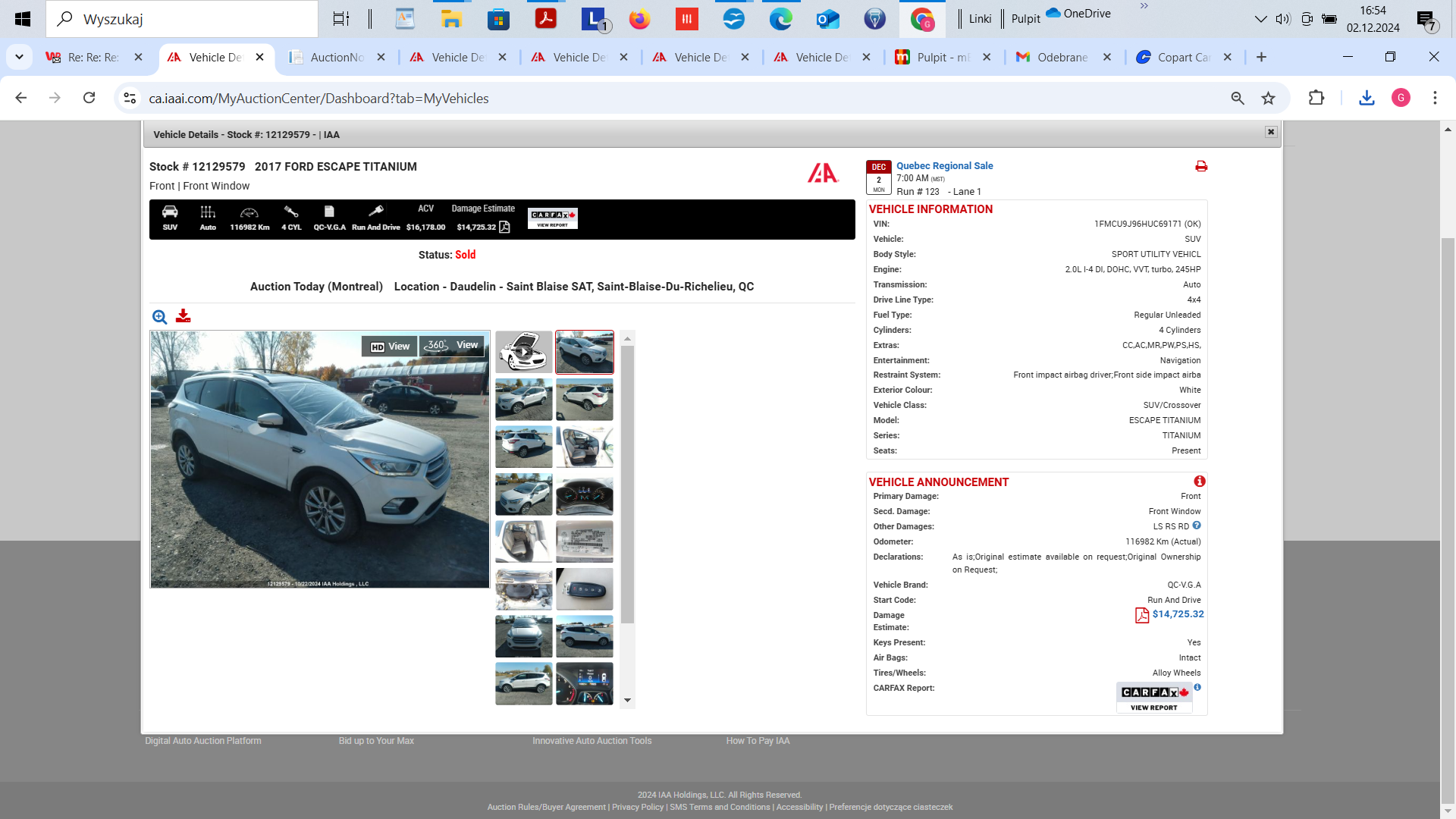Open damage estimate PDF icon in black bar
The image size is (1456, 819).
click(x=505, y=227)
